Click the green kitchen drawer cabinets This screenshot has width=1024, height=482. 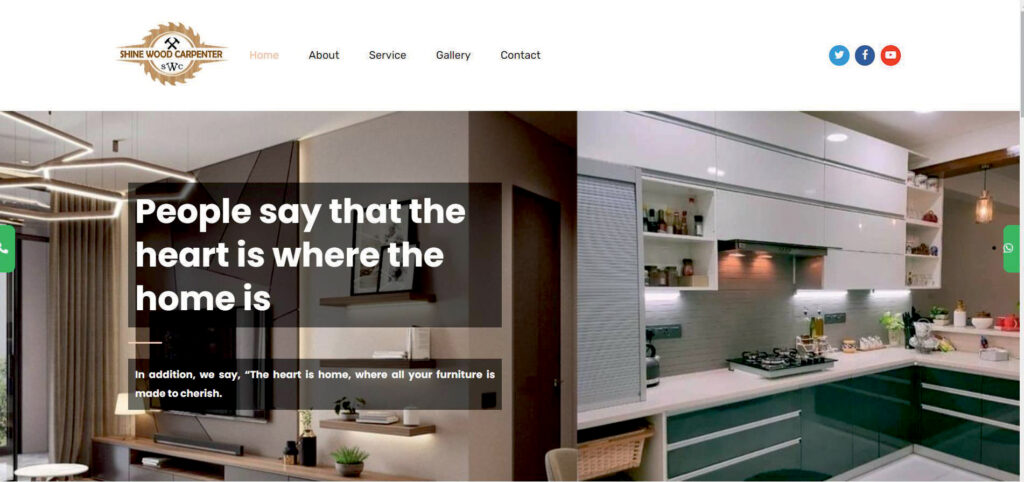coord(842,421)
